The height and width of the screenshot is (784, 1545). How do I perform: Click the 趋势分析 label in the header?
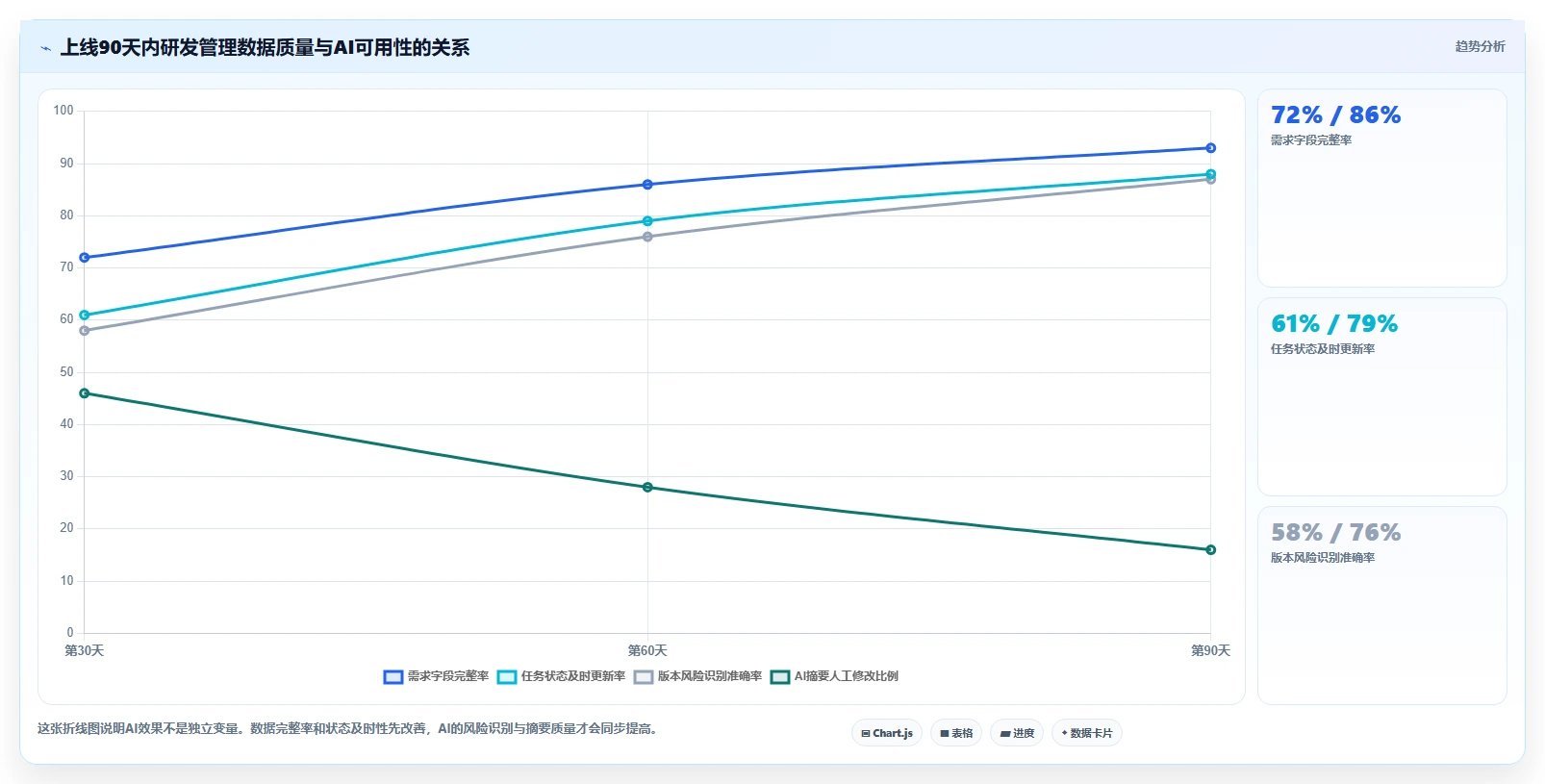[1480, 46]
